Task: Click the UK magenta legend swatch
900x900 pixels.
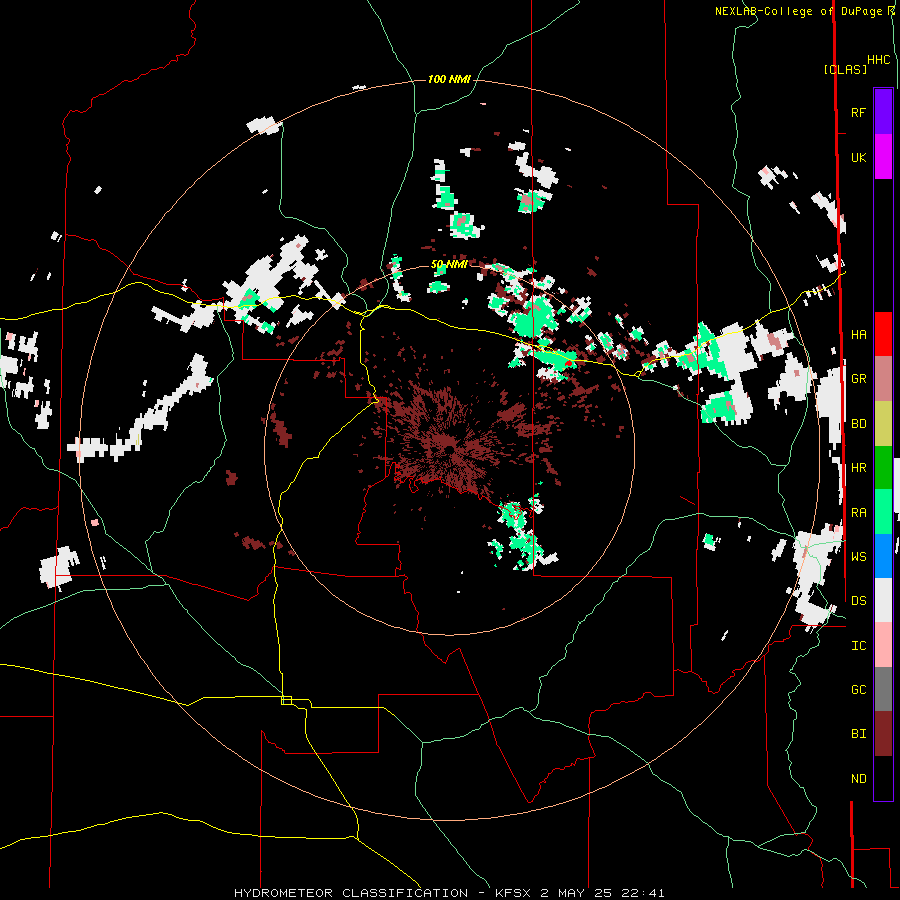Action: coord(883,157)
